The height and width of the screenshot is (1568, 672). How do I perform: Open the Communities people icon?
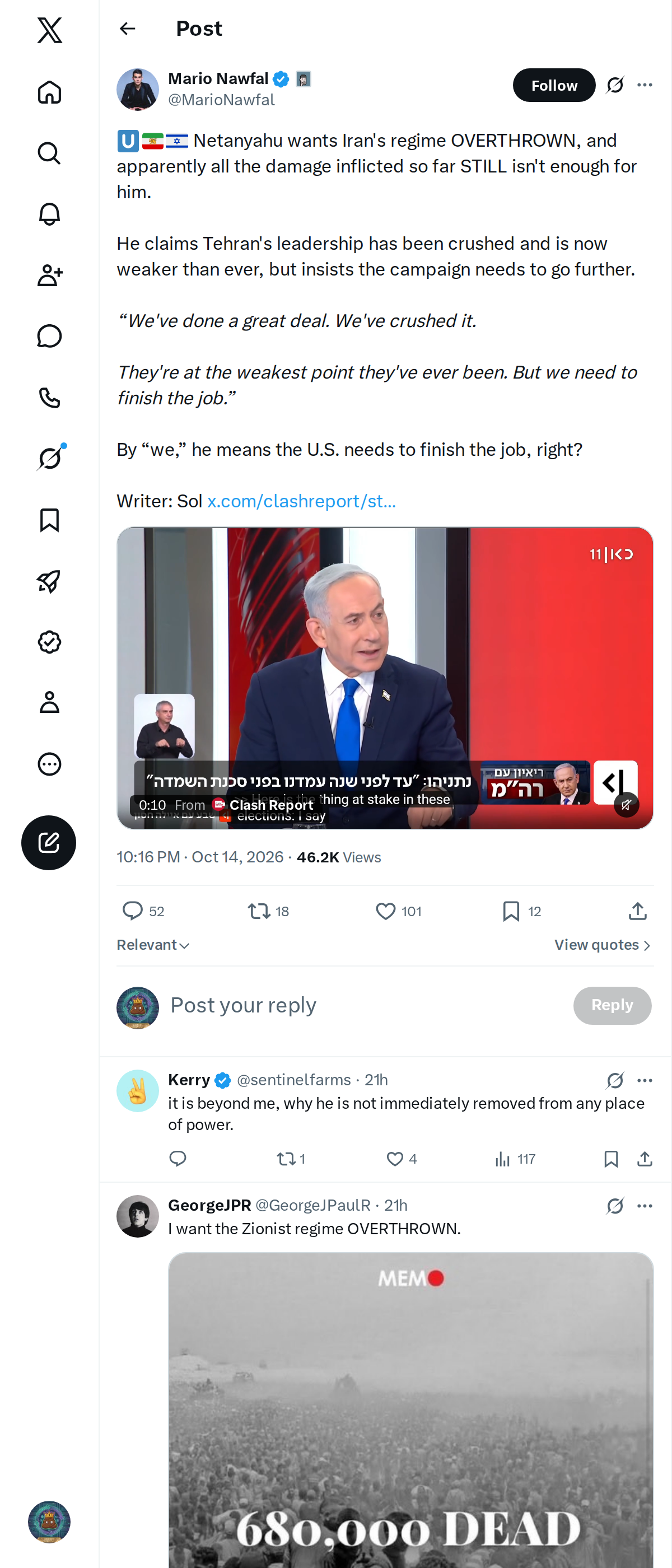click(x=49, y=275)
